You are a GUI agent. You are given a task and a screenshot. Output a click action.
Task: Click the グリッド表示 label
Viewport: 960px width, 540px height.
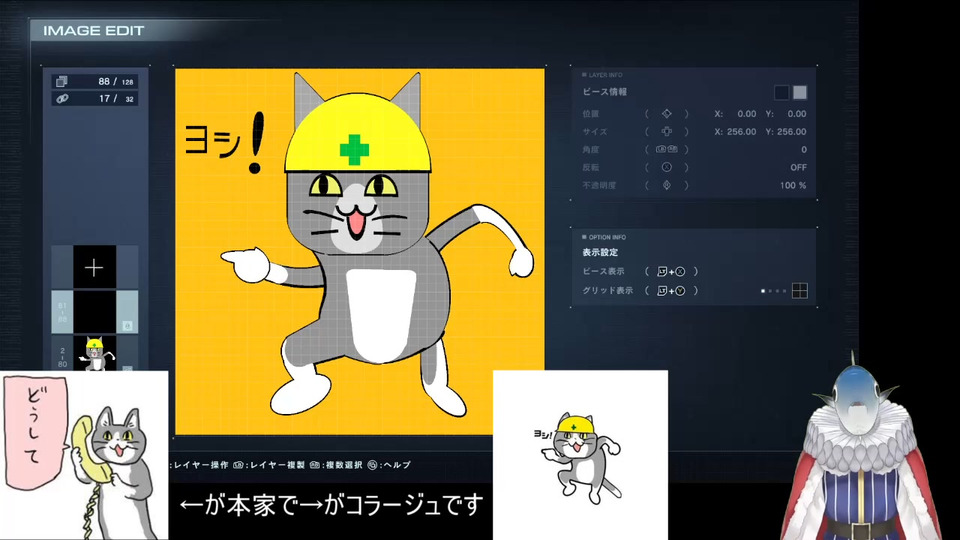pyautogui.click(x=607, y=291)
